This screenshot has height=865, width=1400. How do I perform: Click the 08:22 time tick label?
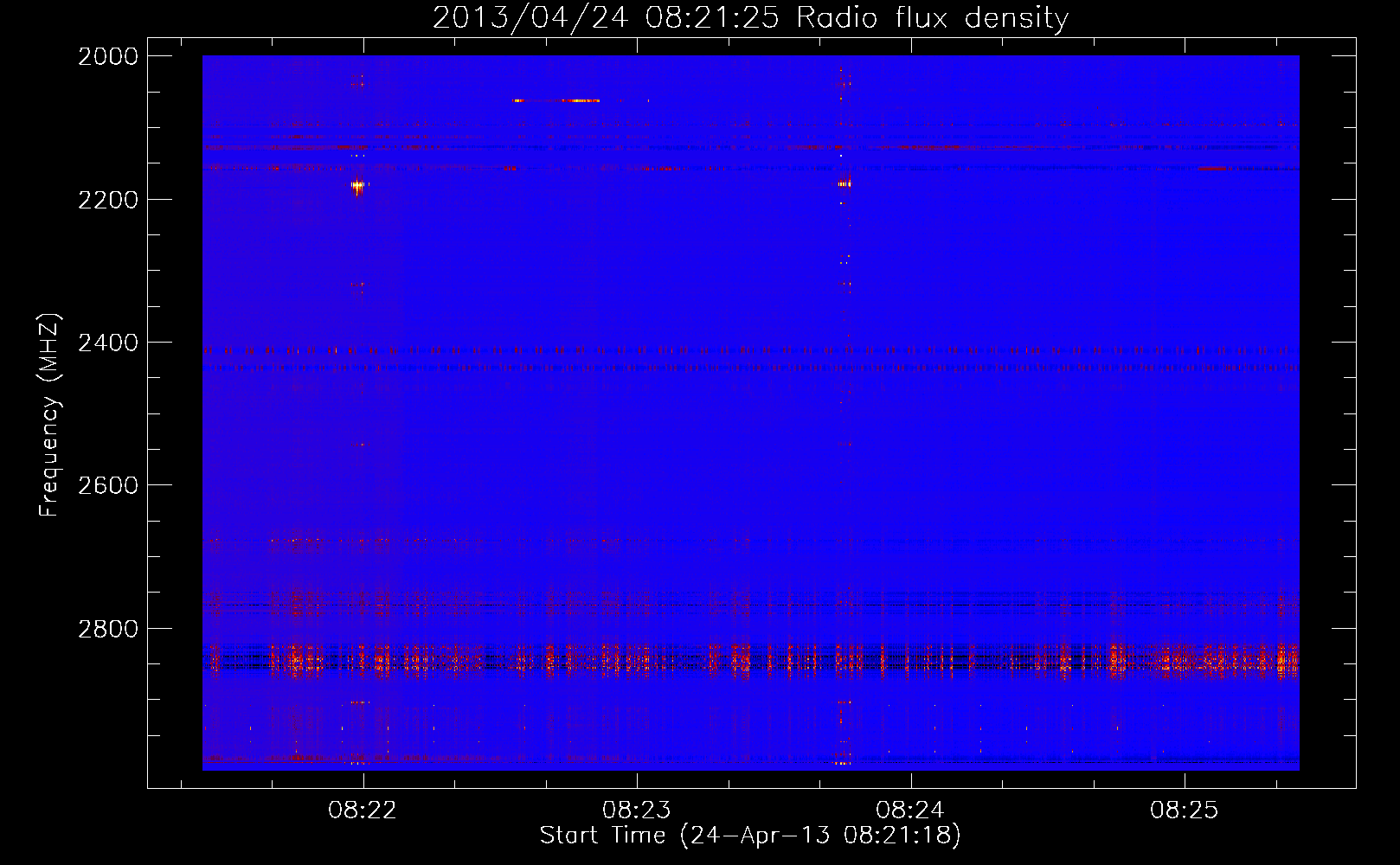[x=363, y=811]
